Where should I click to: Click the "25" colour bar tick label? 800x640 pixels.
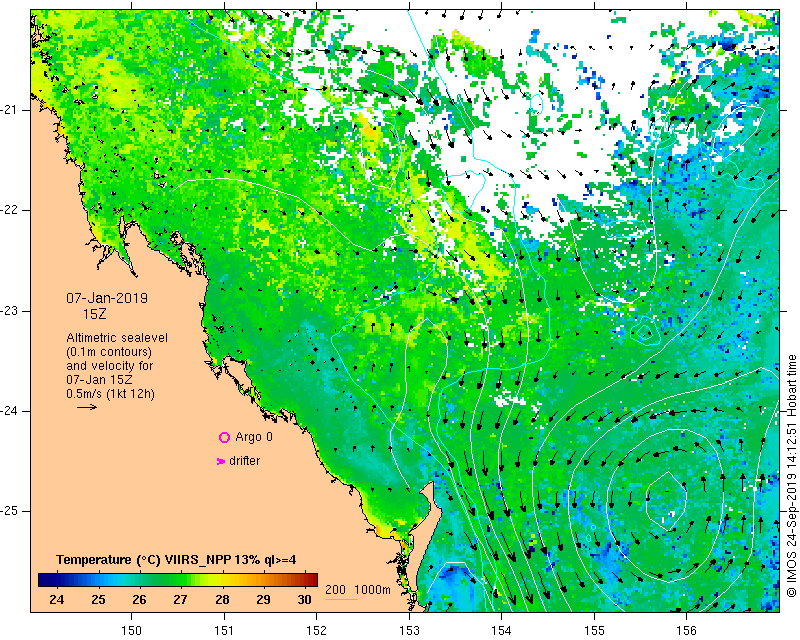tap(98, 599)
